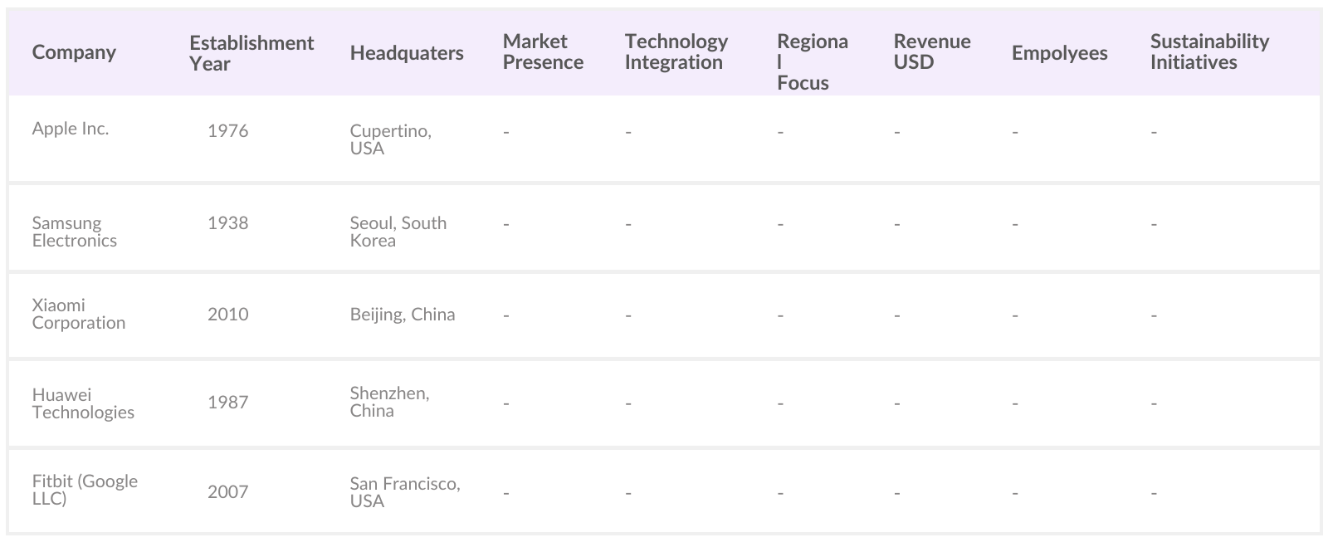Image resolution: width=1328 pixels, height=542 pixels.
Task: Click the 1938 establishment year cell
Action: [228, 223]
